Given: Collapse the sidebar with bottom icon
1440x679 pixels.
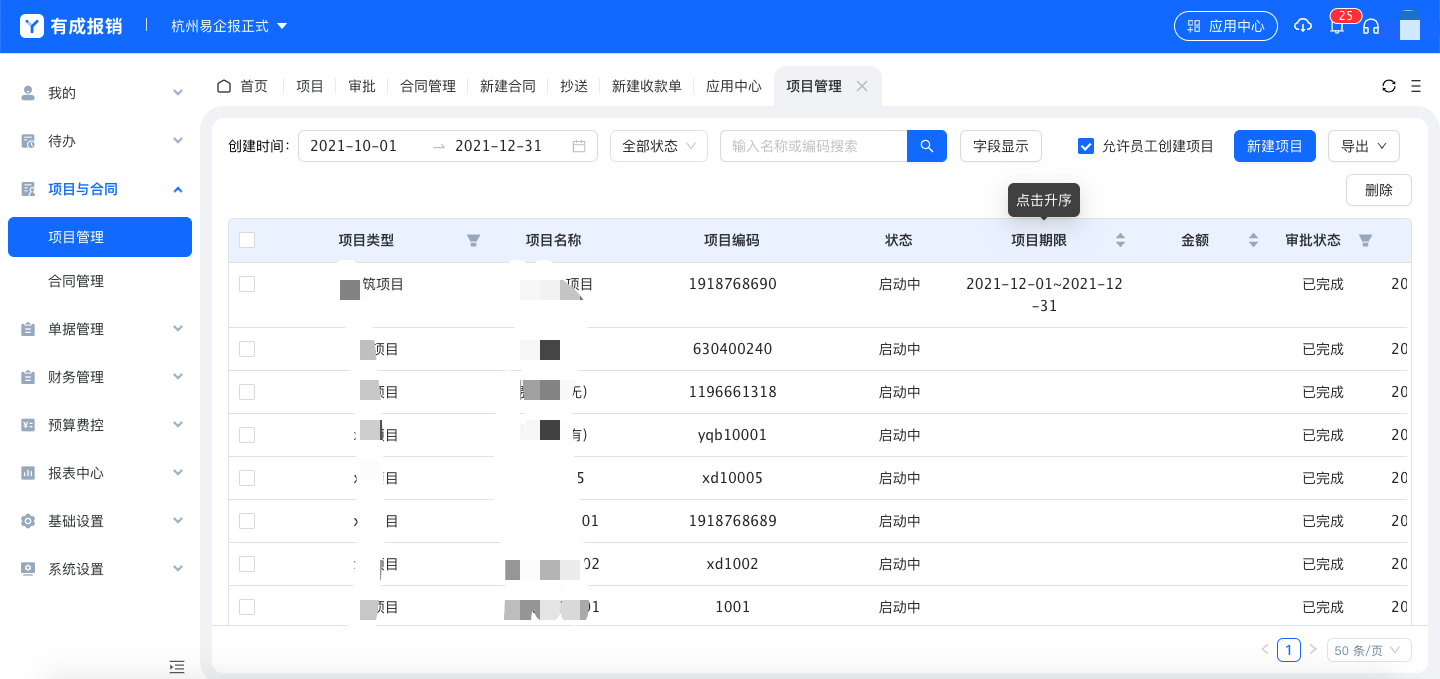Looking at the screenshot, I should (x=177, y=666).
